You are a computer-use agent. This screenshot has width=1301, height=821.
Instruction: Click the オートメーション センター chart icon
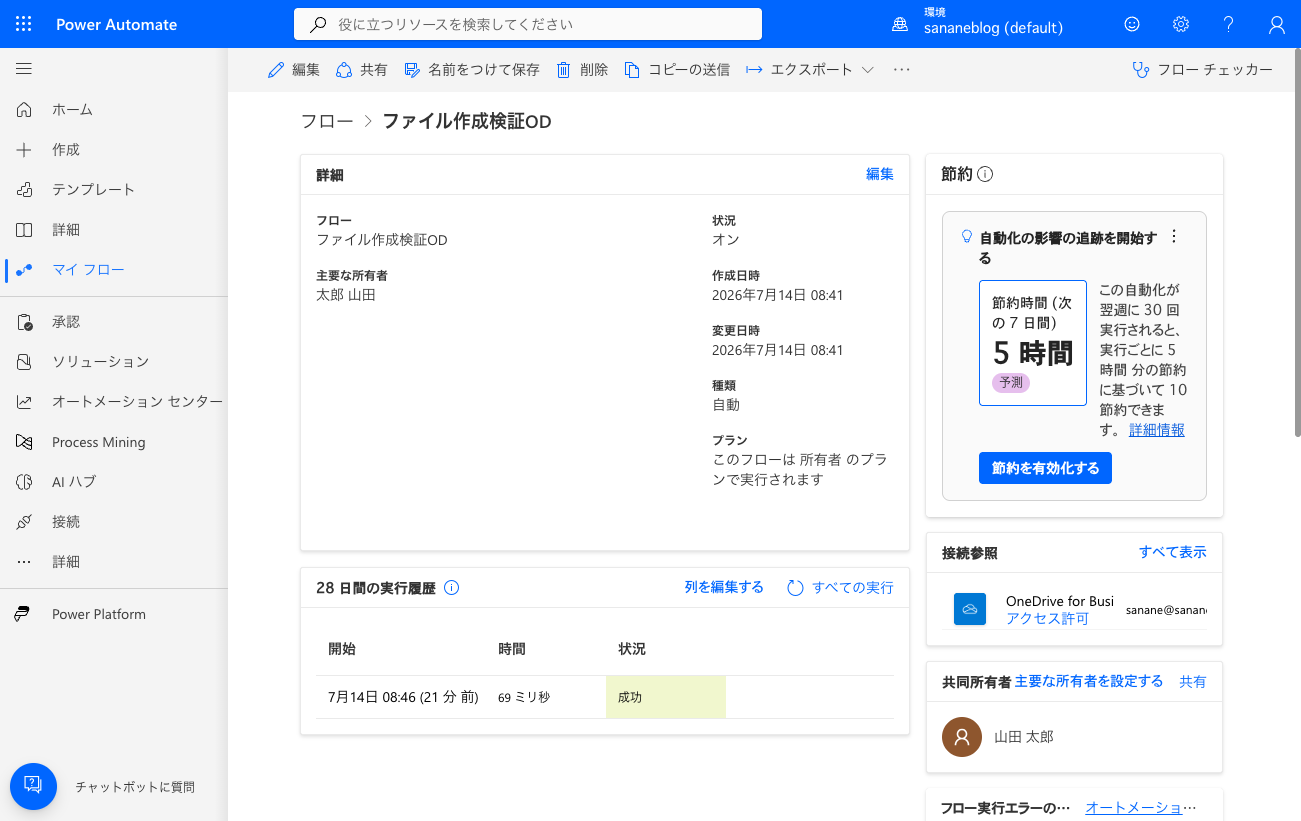point(24,401)
